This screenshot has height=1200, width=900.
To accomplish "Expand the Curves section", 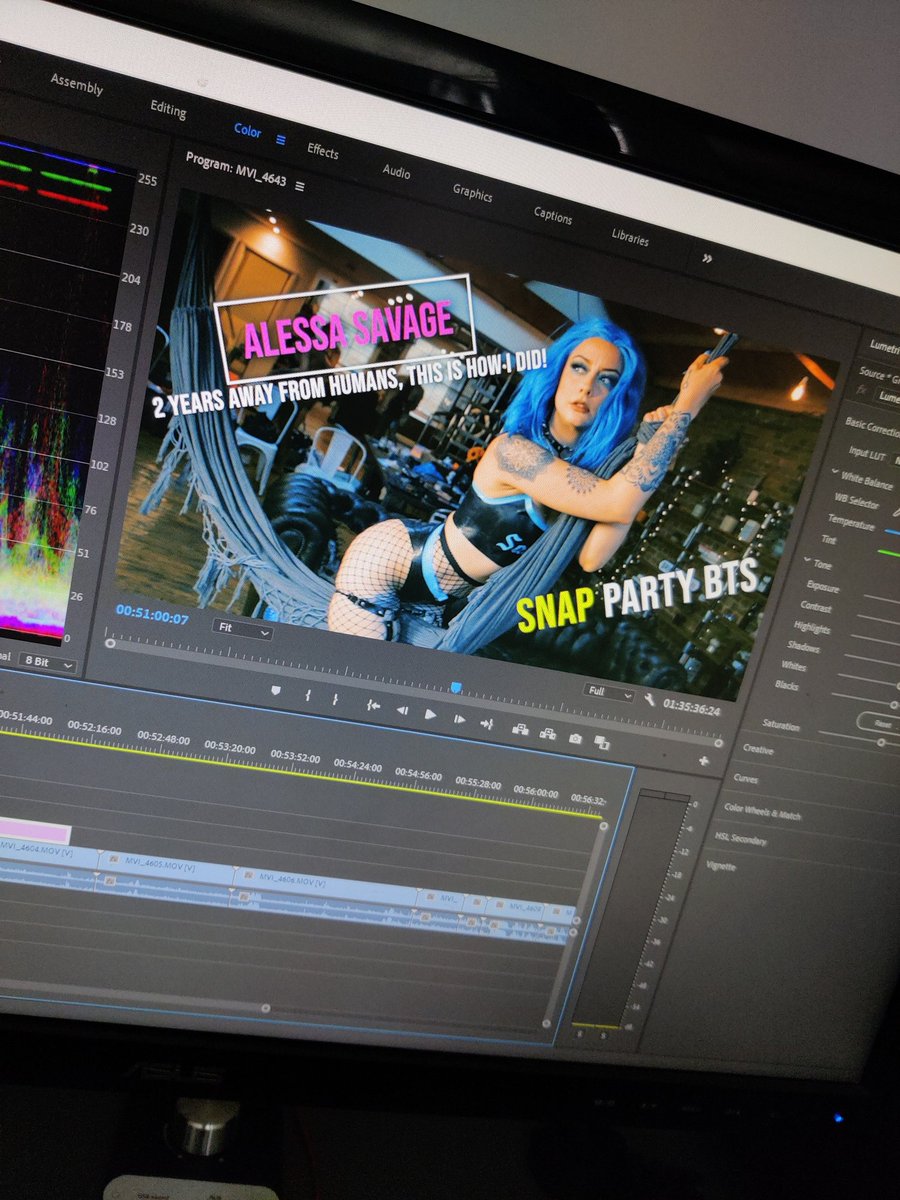I will point(746,778).
